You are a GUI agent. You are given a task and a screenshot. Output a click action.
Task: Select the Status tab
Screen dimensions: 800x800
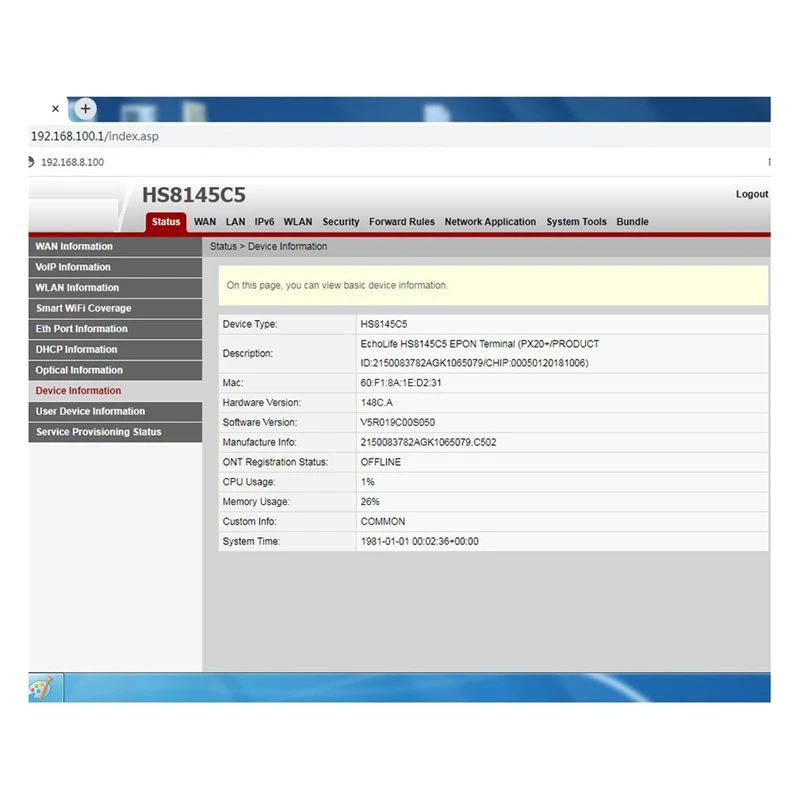[166, 222]
